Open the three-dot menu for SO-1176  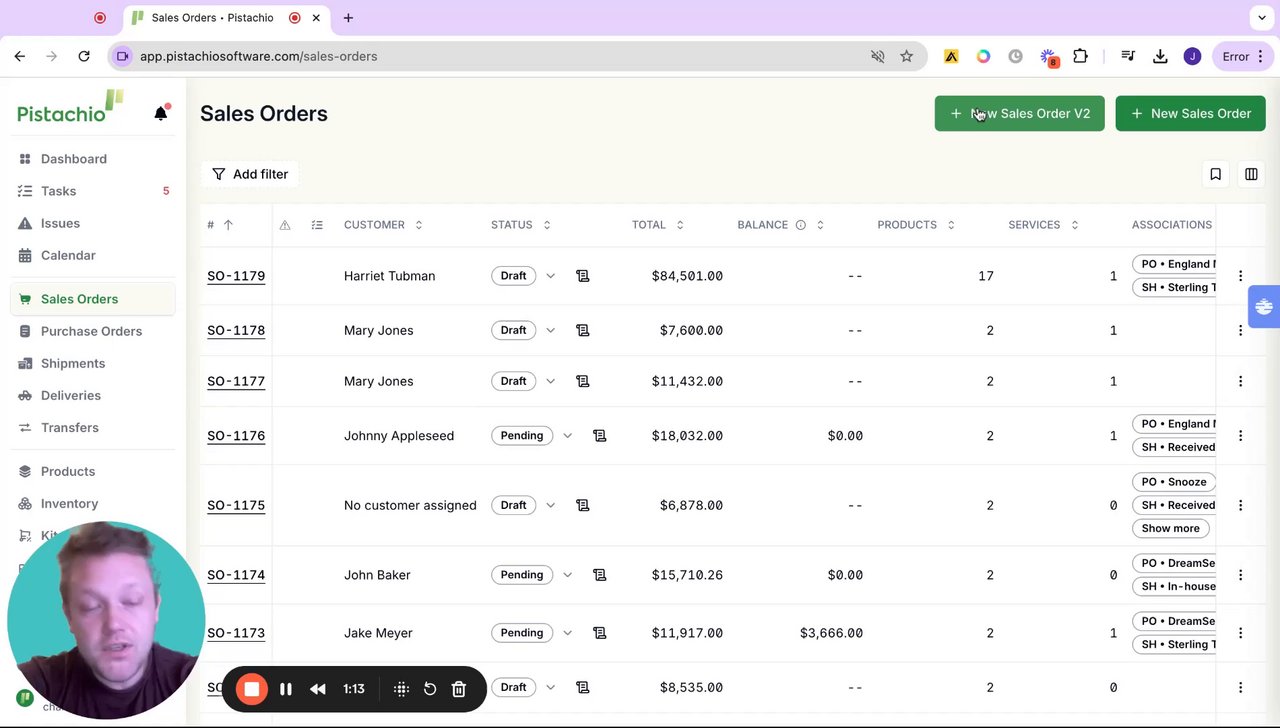[x=1240, y=436]
